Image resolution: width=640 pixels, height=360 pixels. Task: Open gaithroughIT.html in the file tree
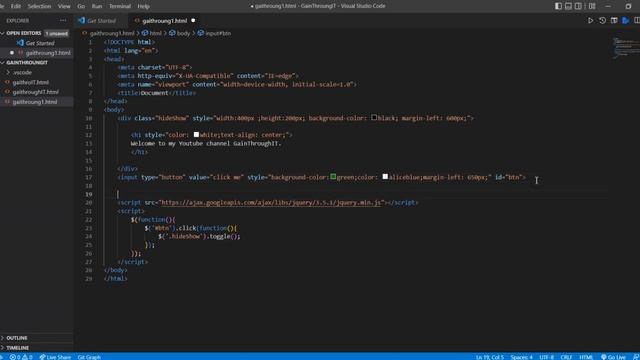(x=35, y=92)
